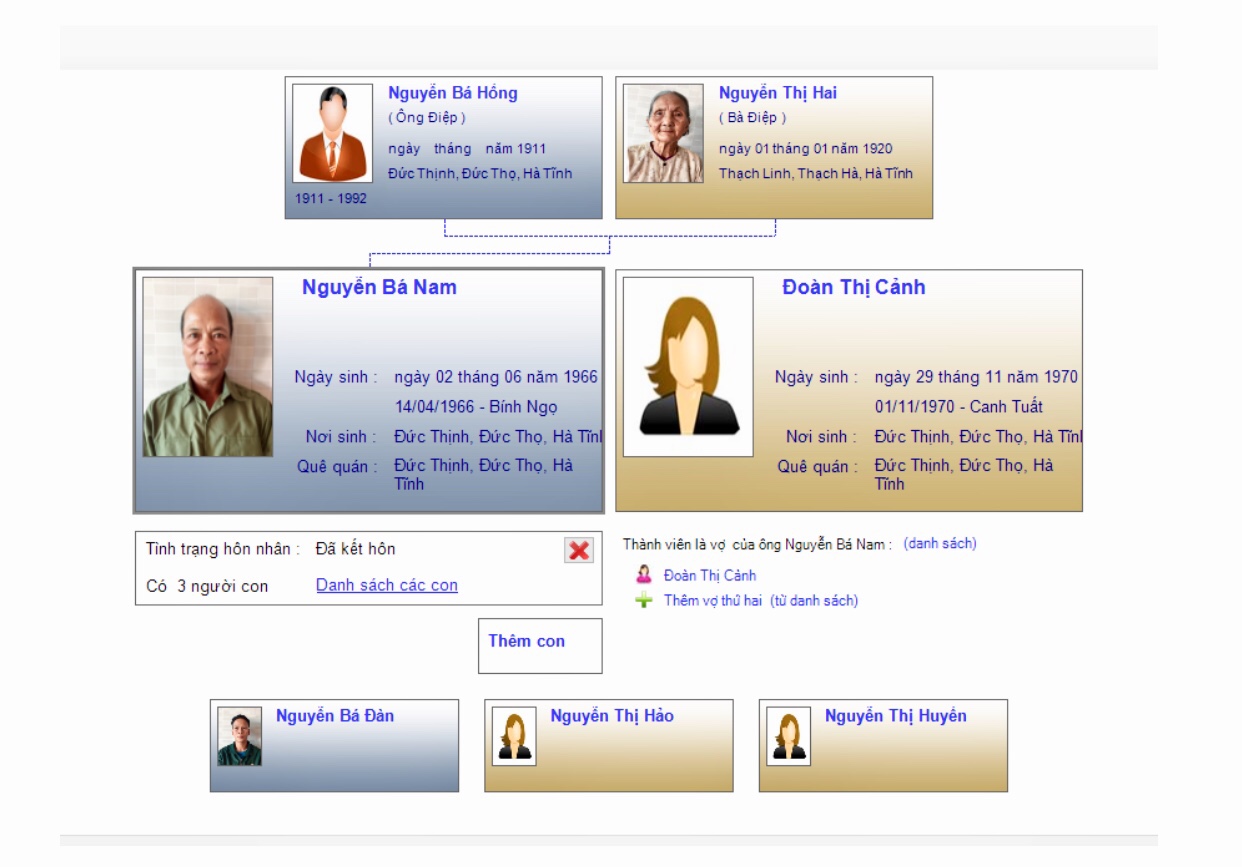
Task: Click the Thêm vợ thứ hai link
Action: (x=713, y=601)
